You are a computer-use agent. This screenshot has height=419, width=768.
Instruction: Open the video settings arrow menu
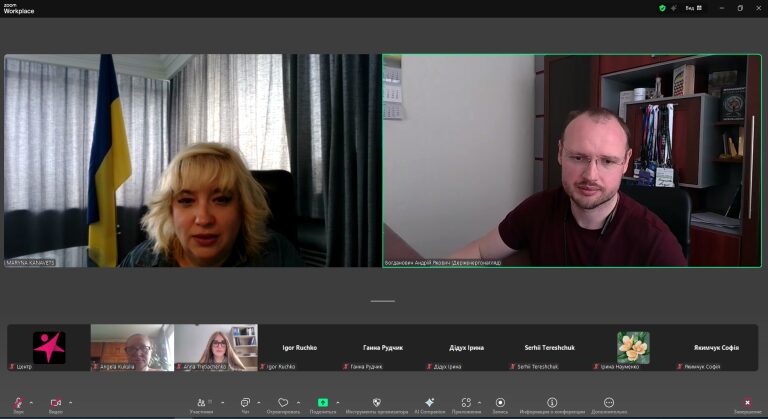tap(71, 402)
